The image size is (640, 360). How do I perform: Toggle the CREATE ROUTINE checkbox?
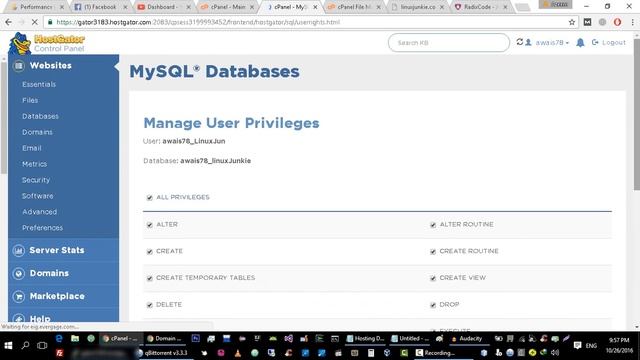(433, 251)
